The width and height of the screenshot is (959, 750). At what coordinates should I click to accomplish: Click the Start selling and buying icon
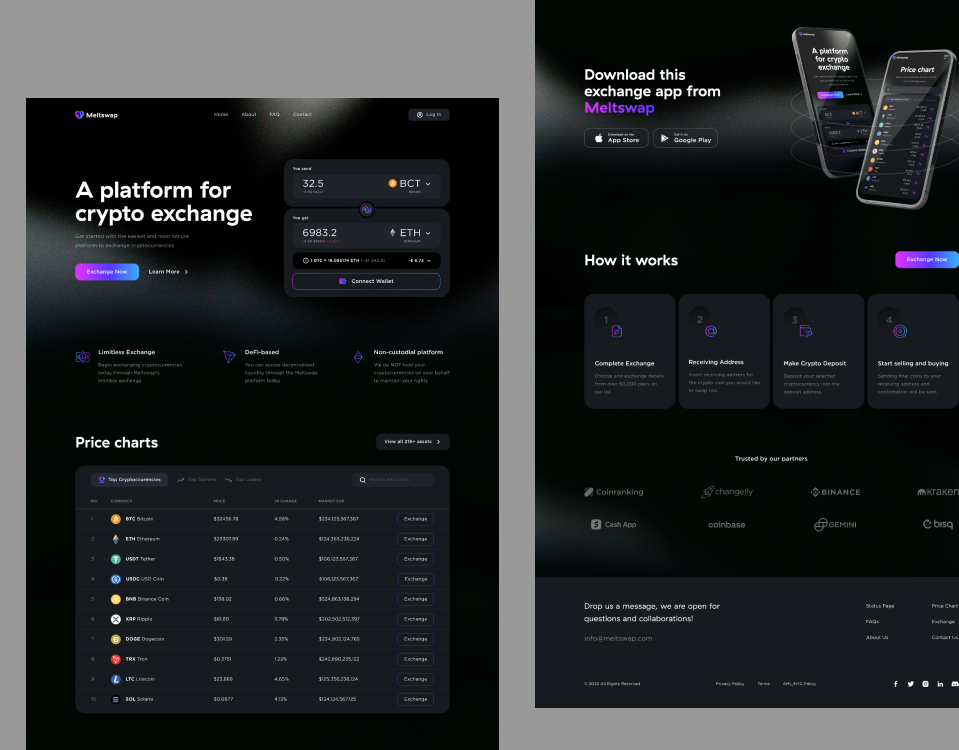tap(900, 332)
